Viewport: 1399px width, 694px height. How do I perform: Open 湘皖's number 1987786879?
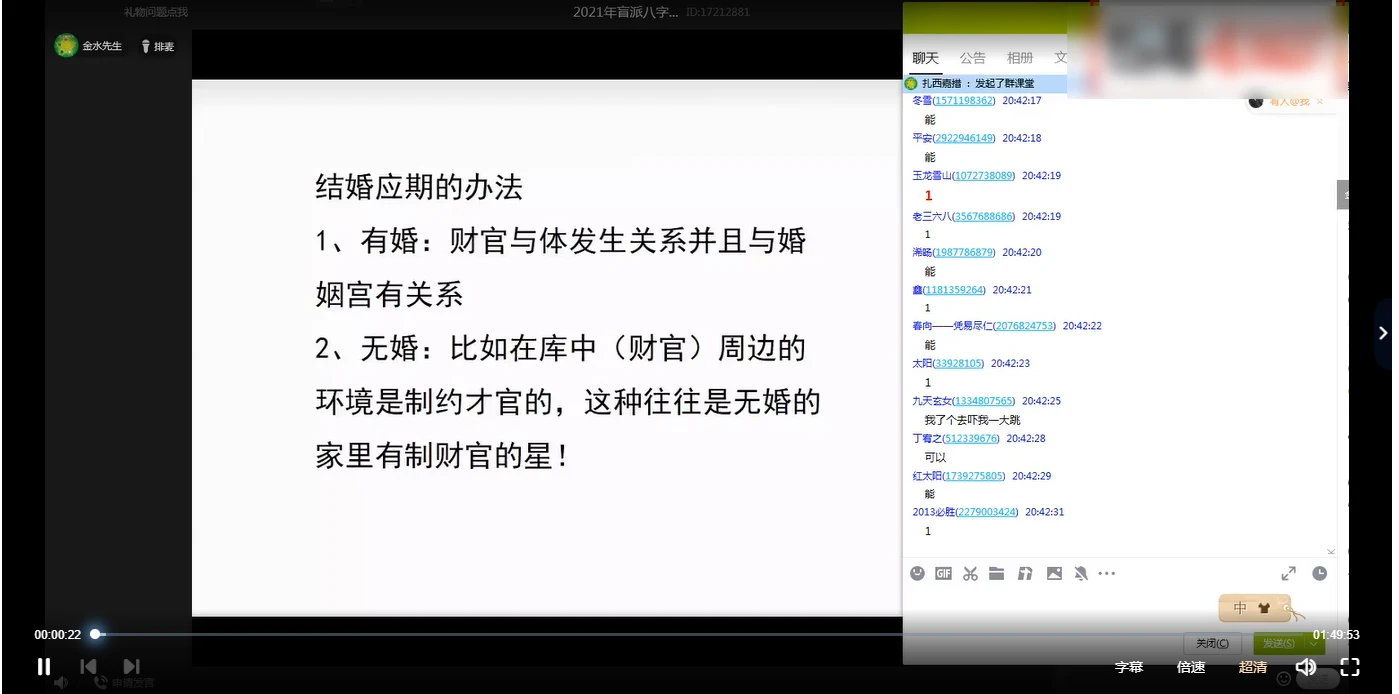click(x=964, y=253)
